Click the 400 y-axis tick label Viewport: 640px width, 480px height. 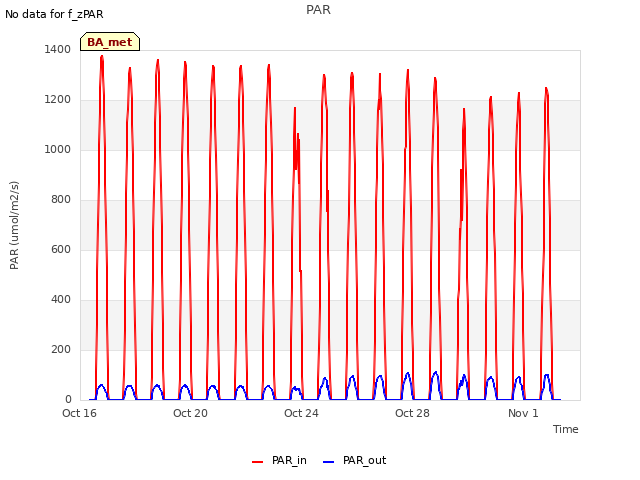click(61, 300)
